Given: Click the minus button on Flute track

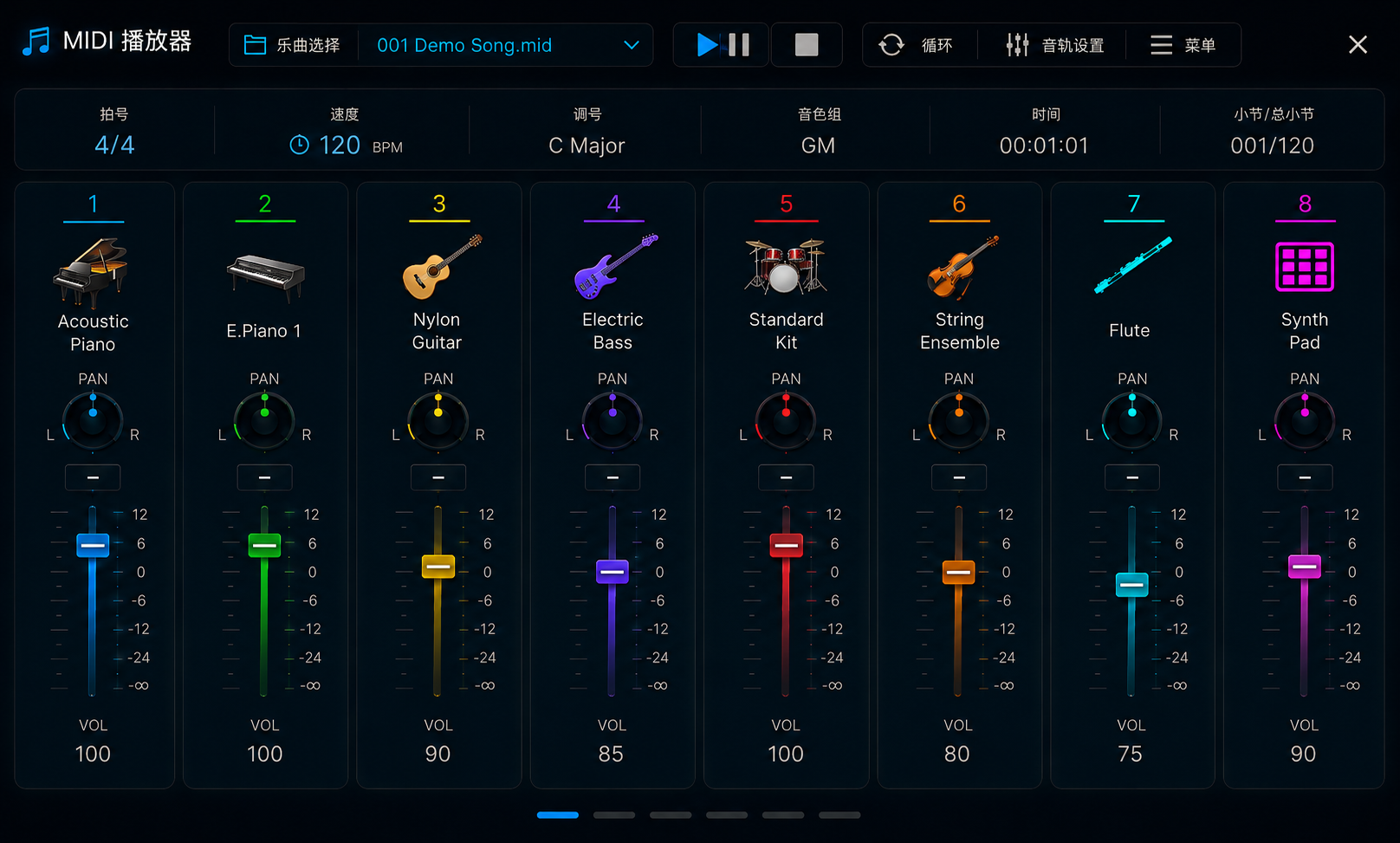Looking at the screenshot, I should click(x=1132, y=477).
